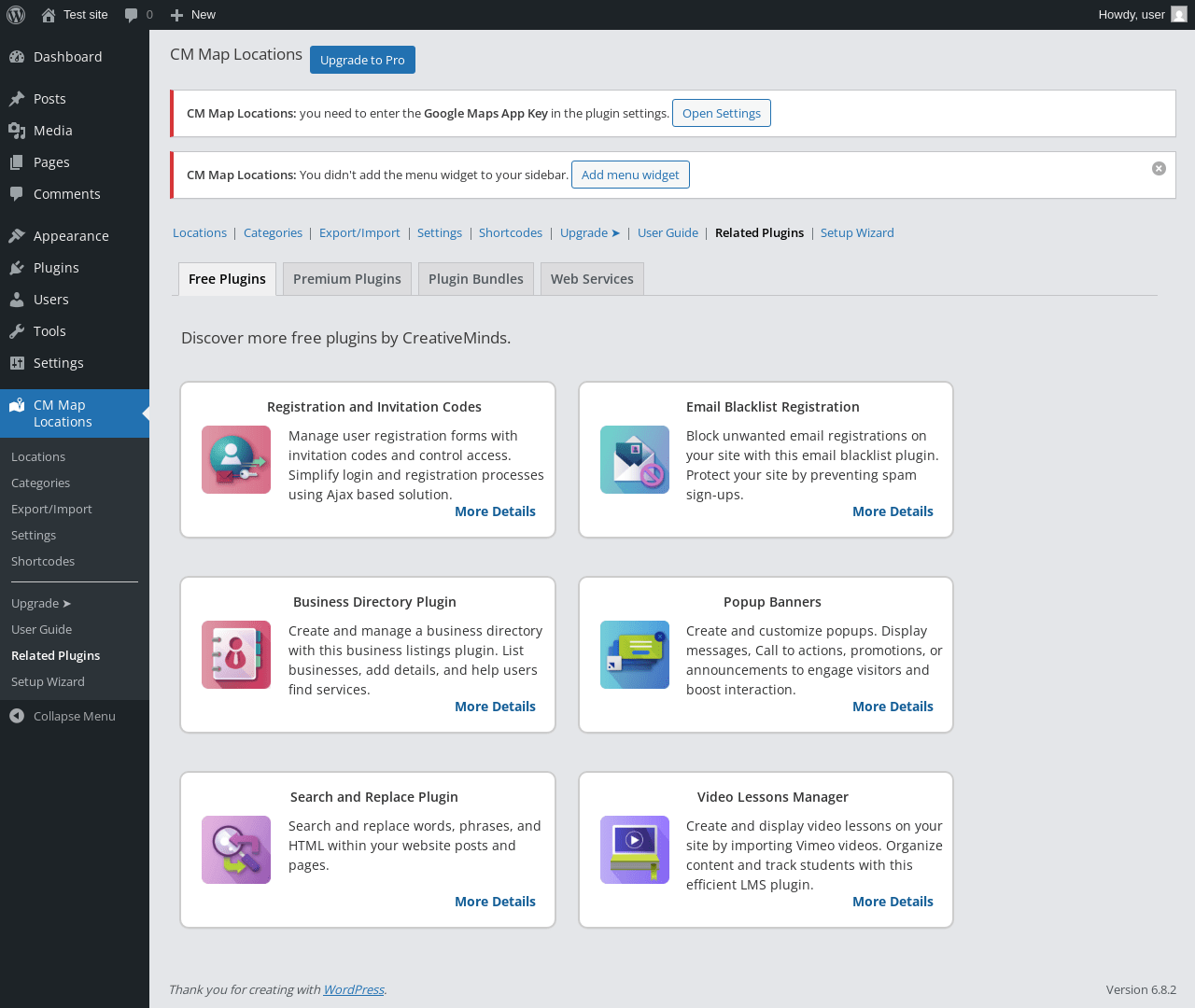Click the Media sidebar icon
The image size is (1195, 1008).
[x=17, y=131]
